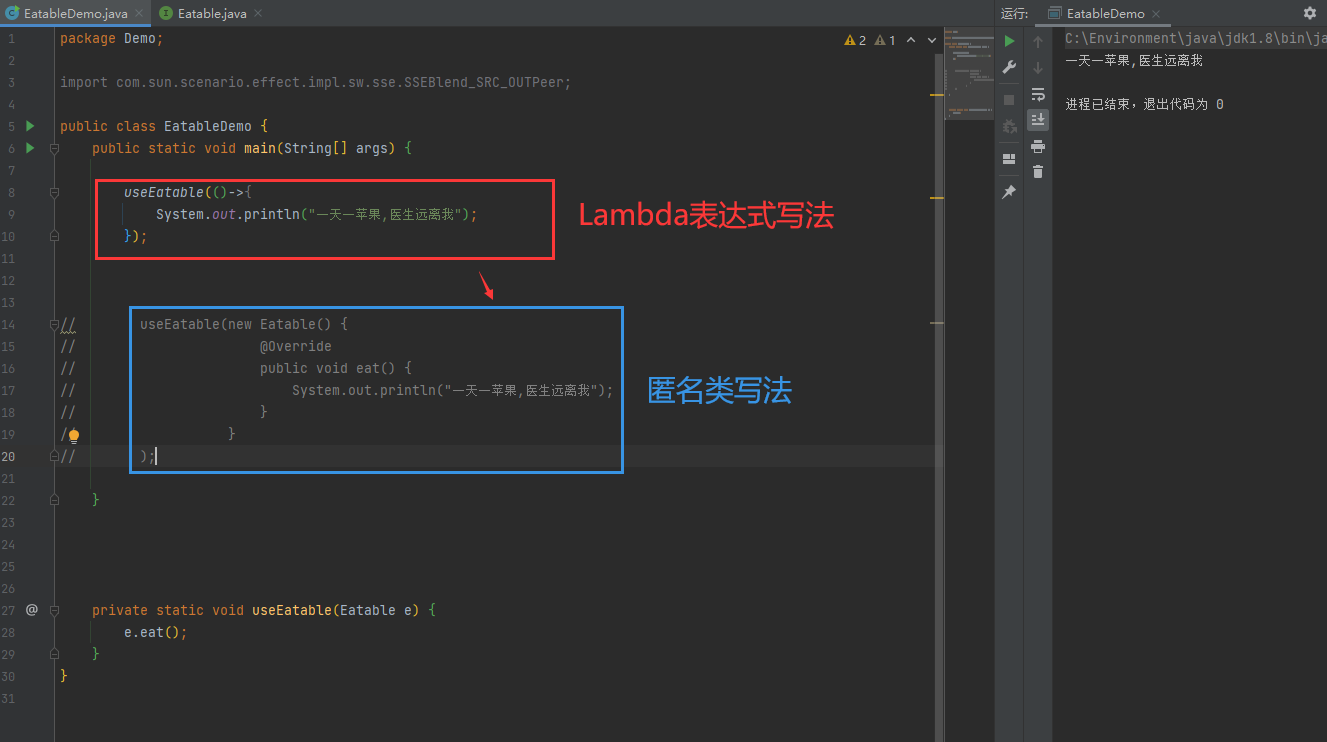Select the EatableDemo run tab
This screenshot has height=742, width=1327.
pos(1105,14)
